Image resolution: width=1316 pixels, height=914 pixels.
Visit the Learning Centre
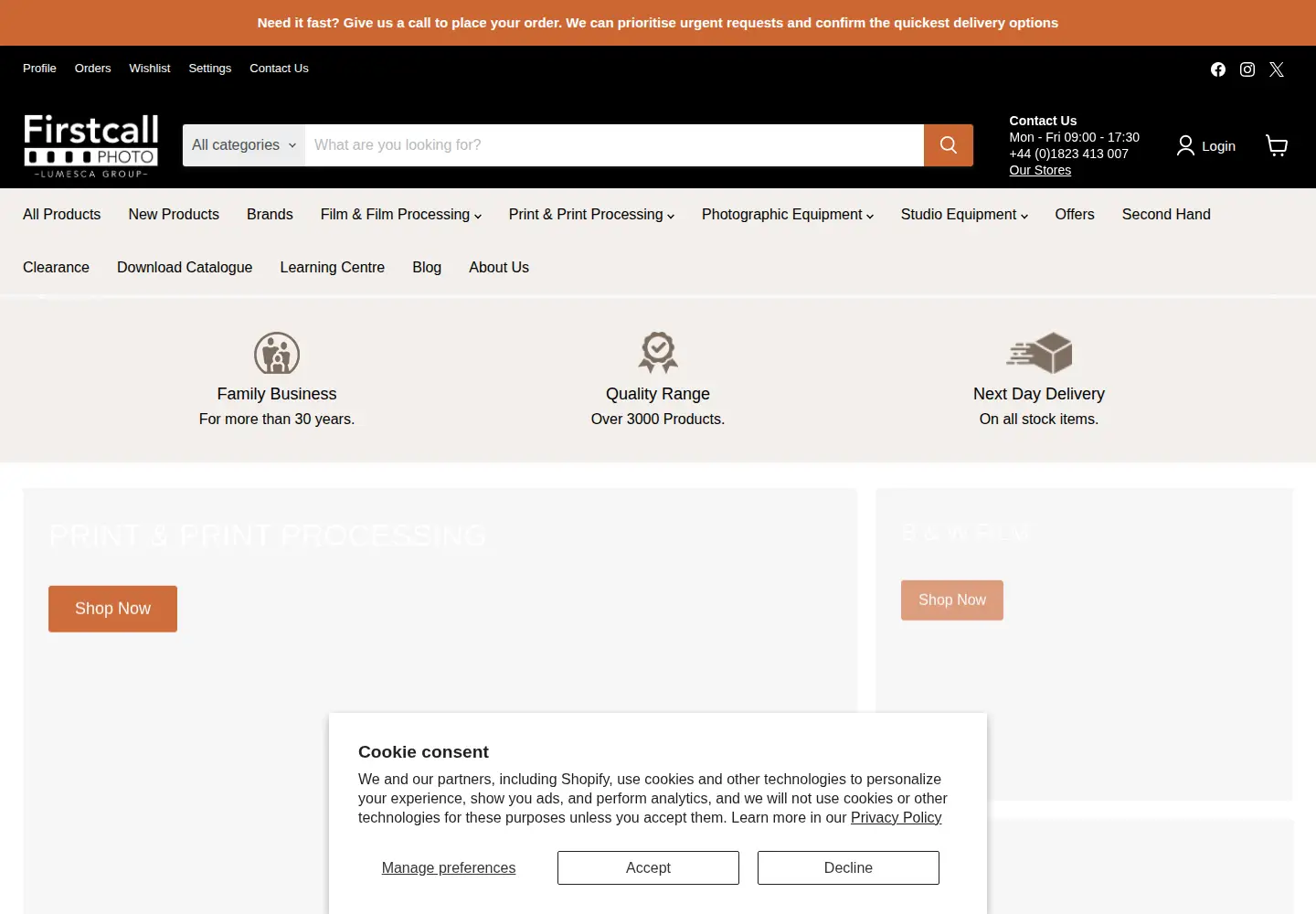[x=333, y=268]
